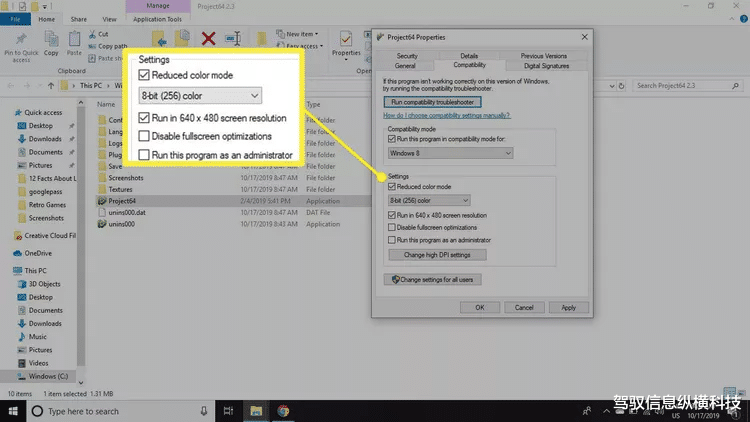Switch to the Share ribbon tab
This screenshot has width=750, height=422.
coord(78,19)
